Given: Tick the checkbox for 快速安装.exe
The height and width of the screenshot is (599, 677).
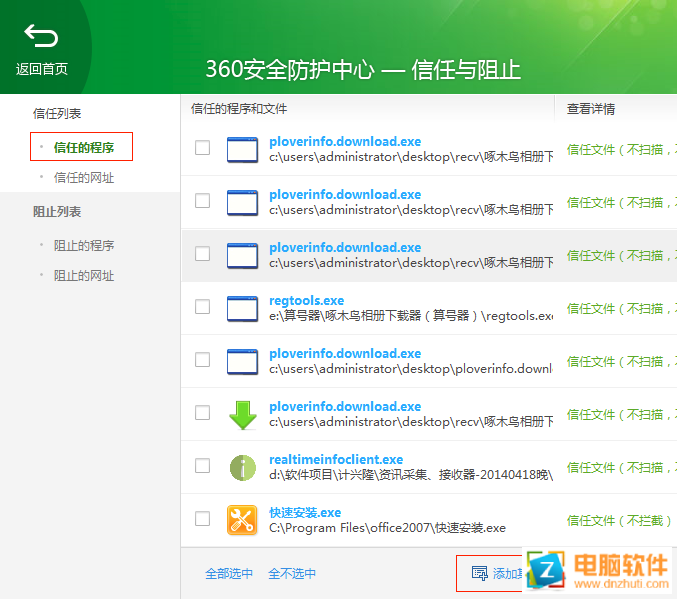Looking at the screenshot, I should [x=202, y=518].
